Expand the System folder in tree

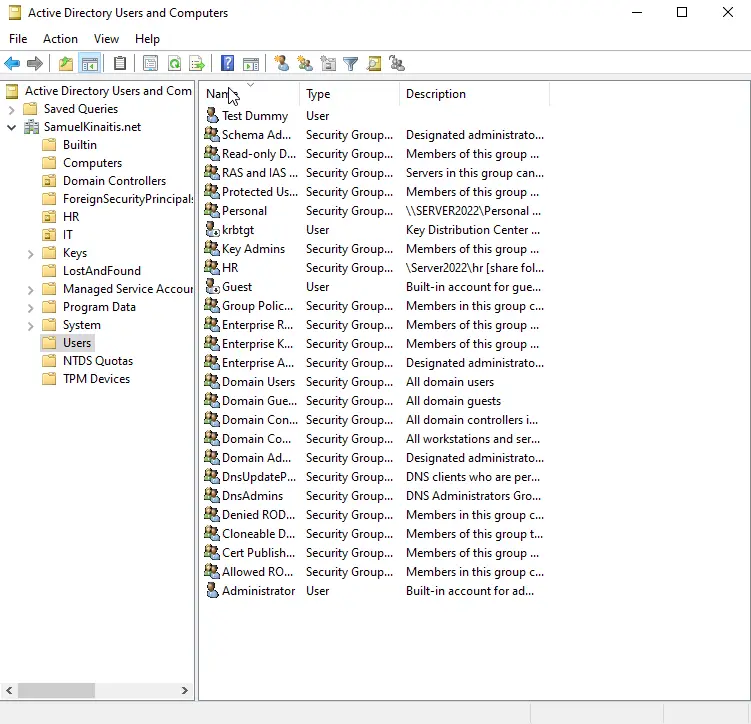[31, 325]
